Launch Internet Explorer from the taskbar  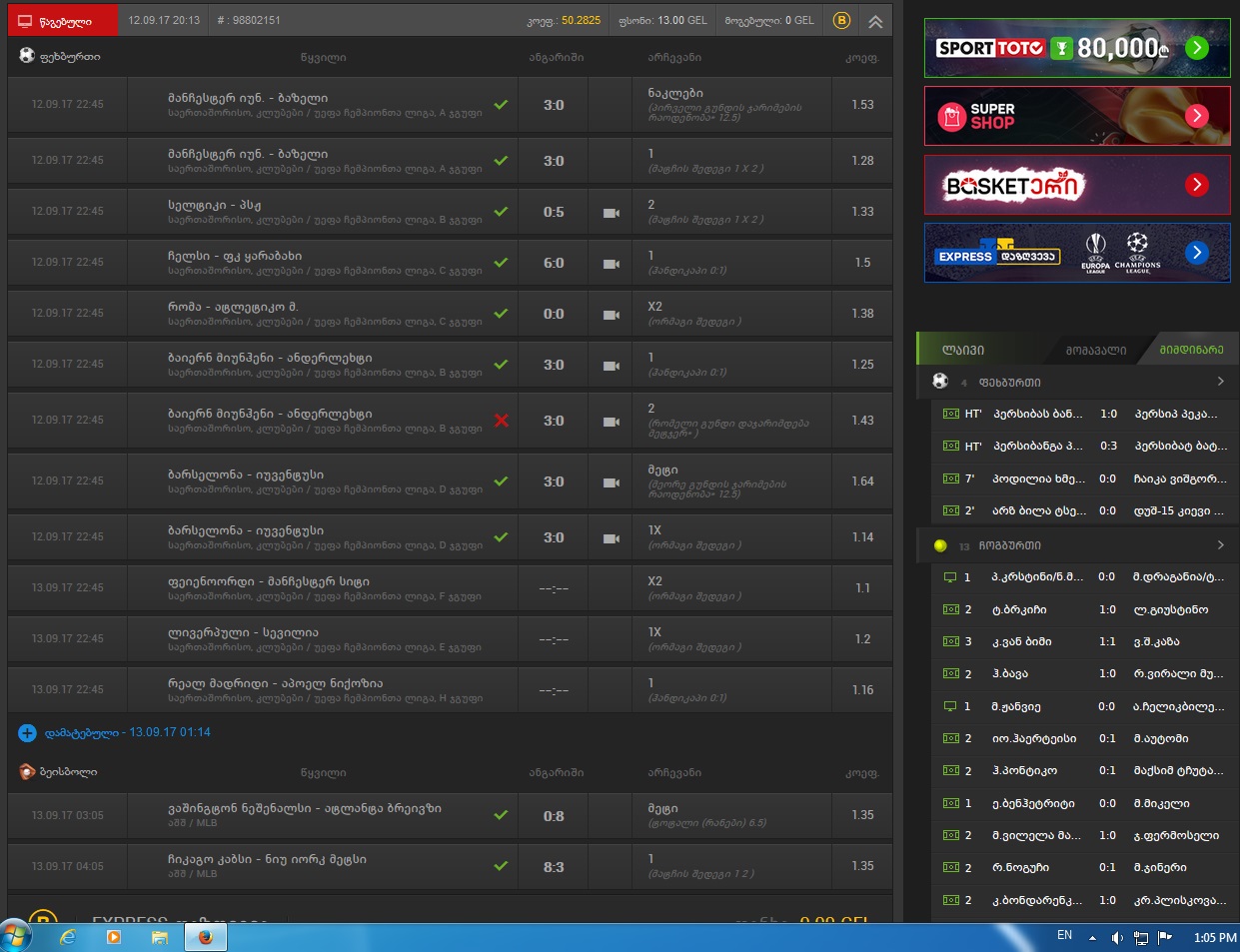[68, 937]
